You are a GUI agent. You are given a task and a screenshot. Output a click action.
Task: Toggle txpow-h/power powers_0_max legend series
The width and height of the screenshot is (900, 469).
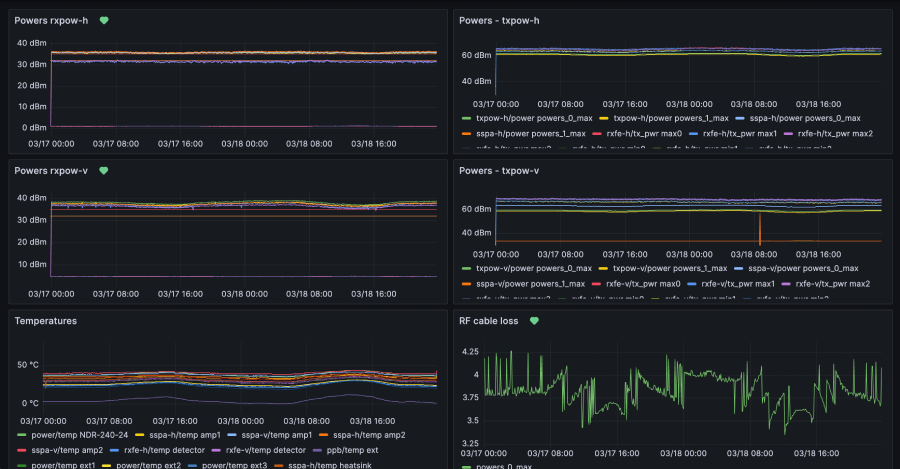tap(534, 118)
